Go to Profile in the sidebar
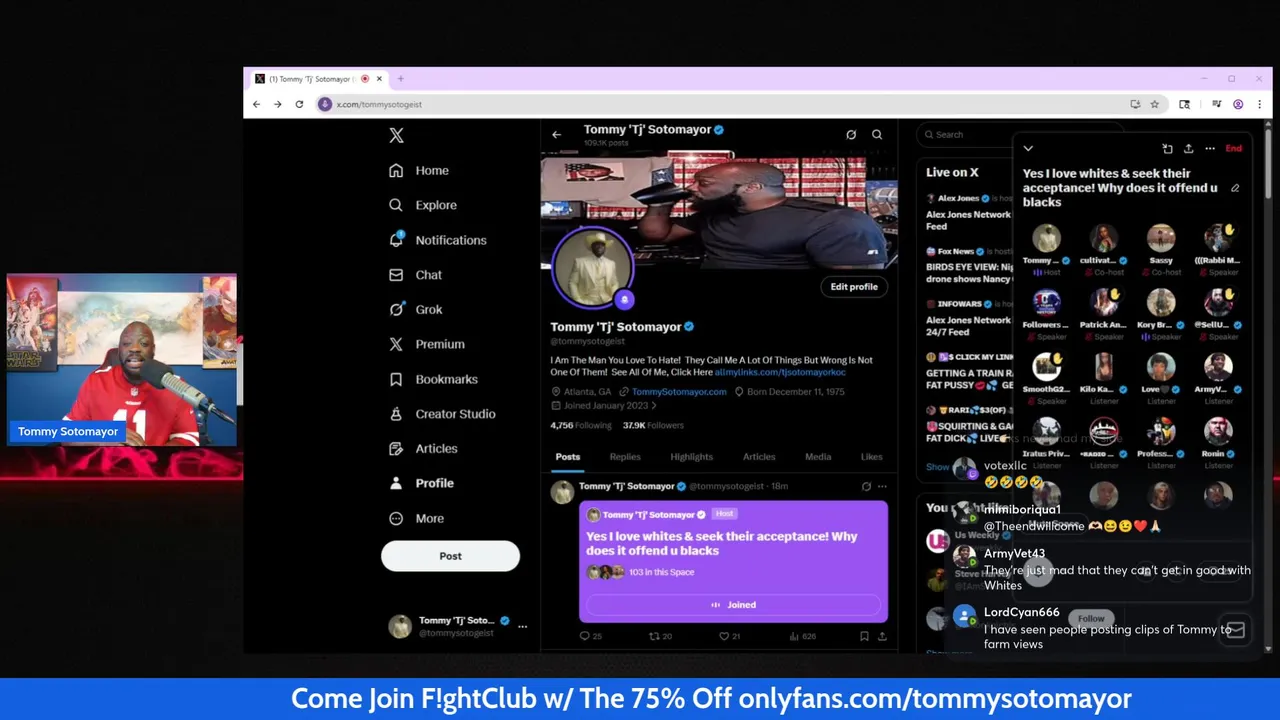 [421, 483]
